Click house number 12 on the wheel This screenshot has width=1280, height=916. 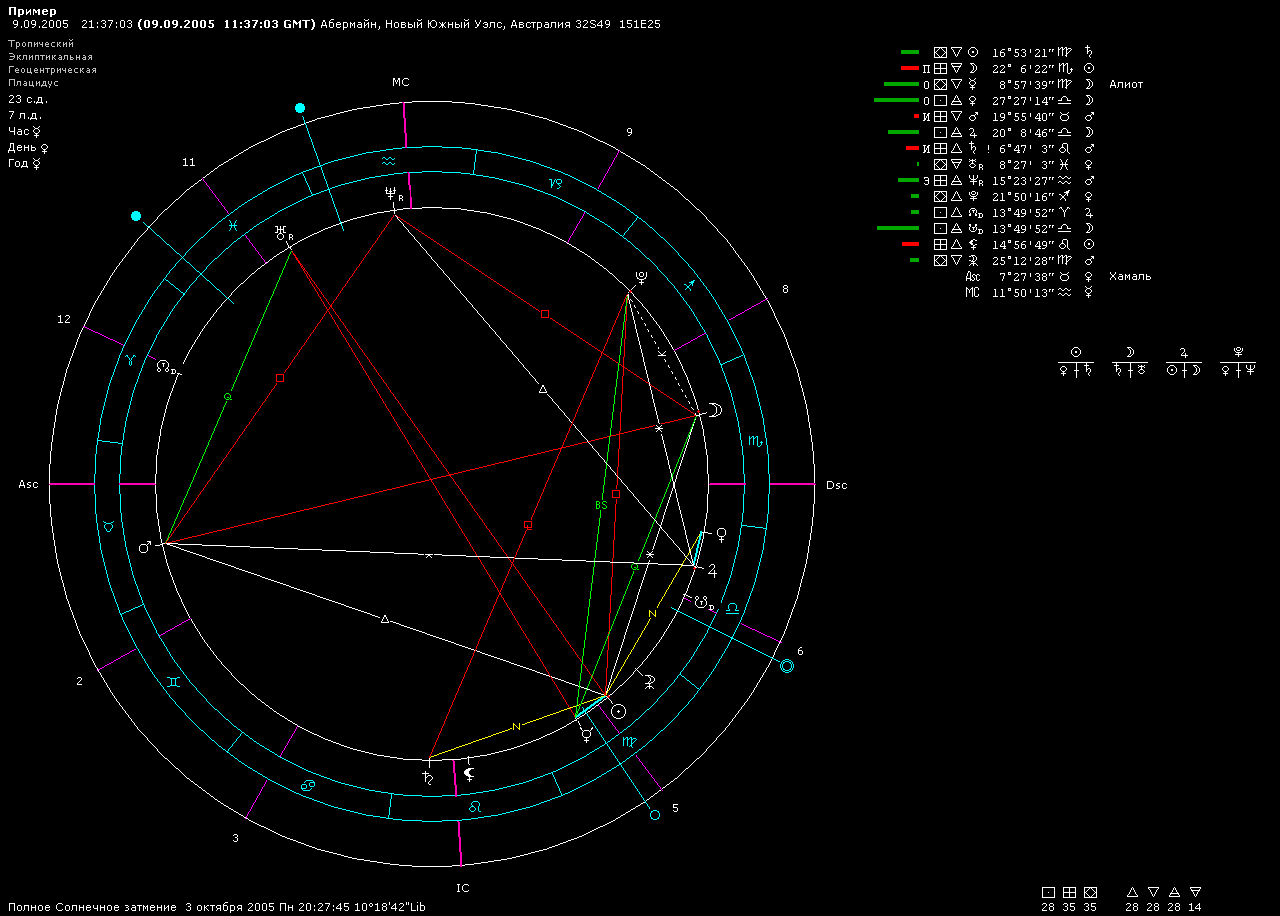[64, 320]
